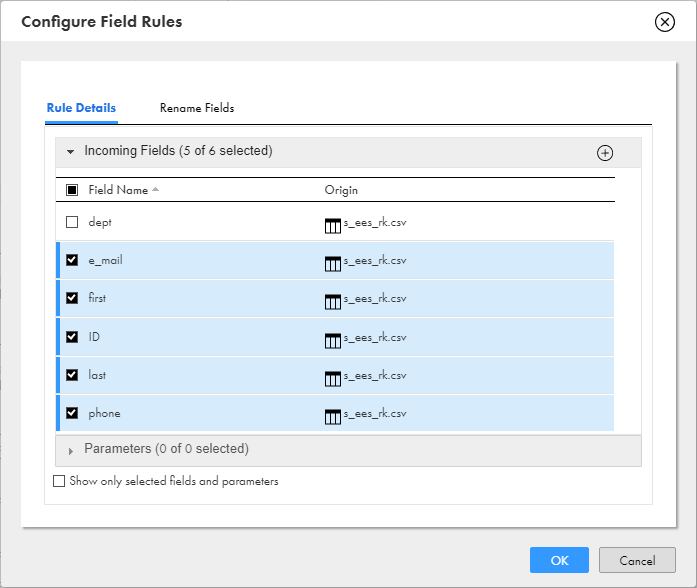Uncheck the phone field checkbox
This screenshot has width=697, height=588.
pyautogui.click(x=72, y=413)
